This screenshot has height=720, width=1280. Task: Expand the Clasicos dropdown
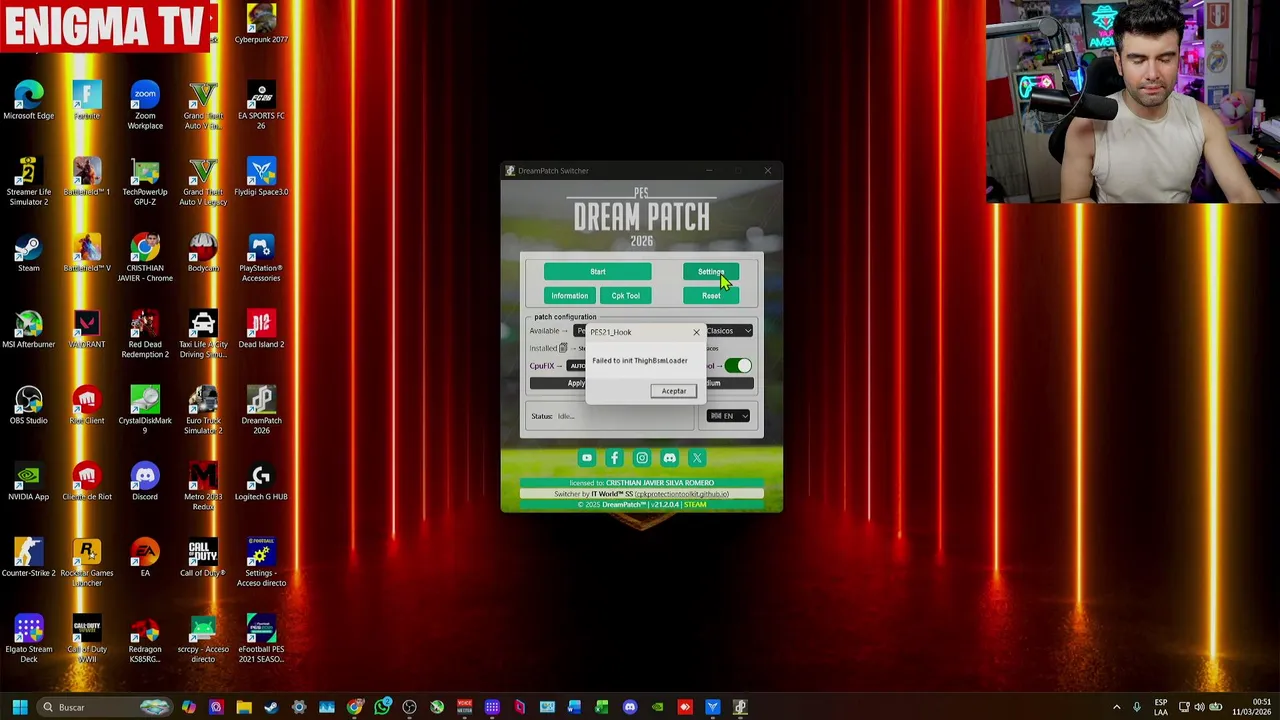[x=728, y=331]
